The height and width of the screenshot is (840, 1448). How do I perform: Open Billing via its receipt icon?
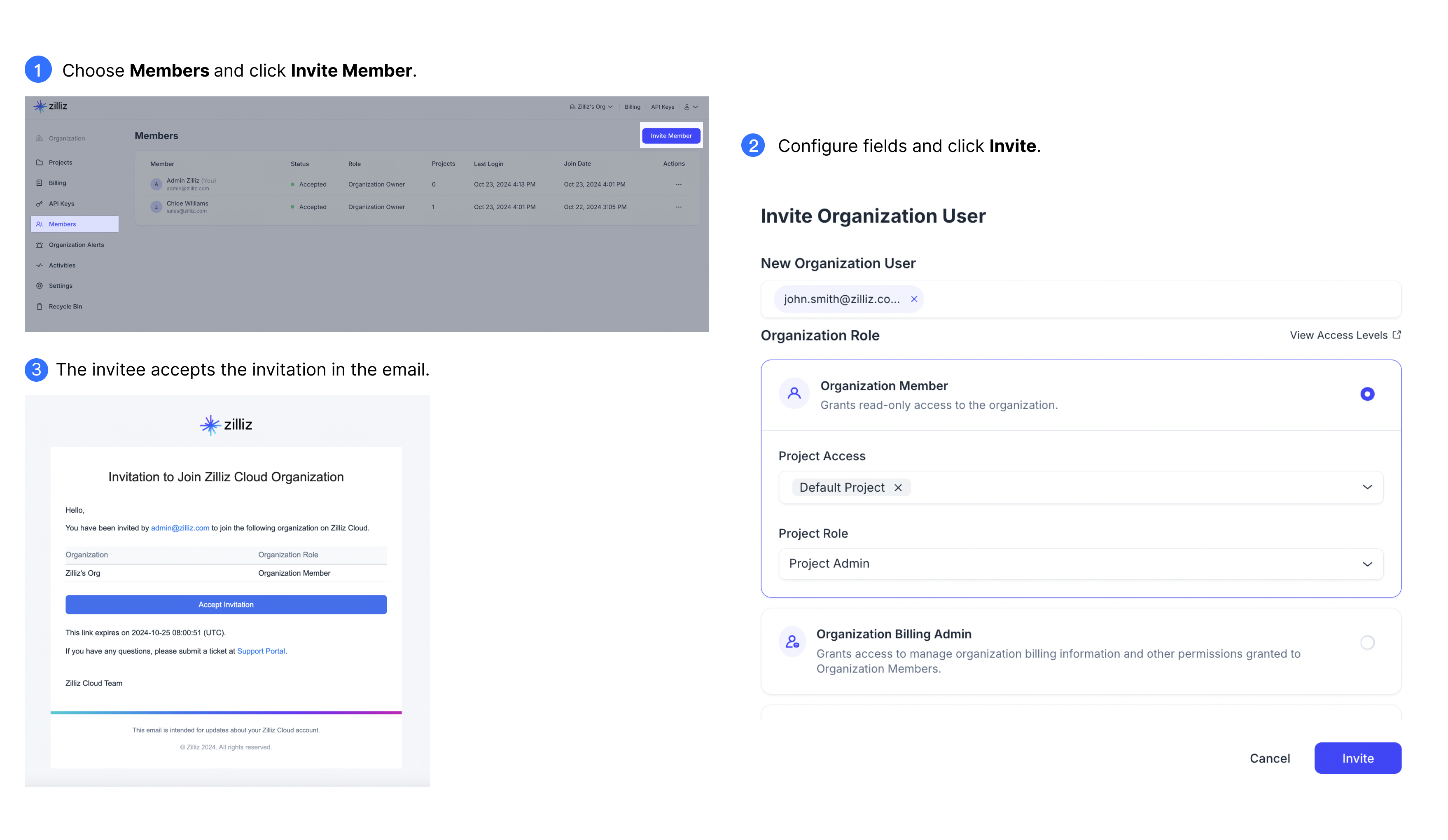(x=40, y=183)
